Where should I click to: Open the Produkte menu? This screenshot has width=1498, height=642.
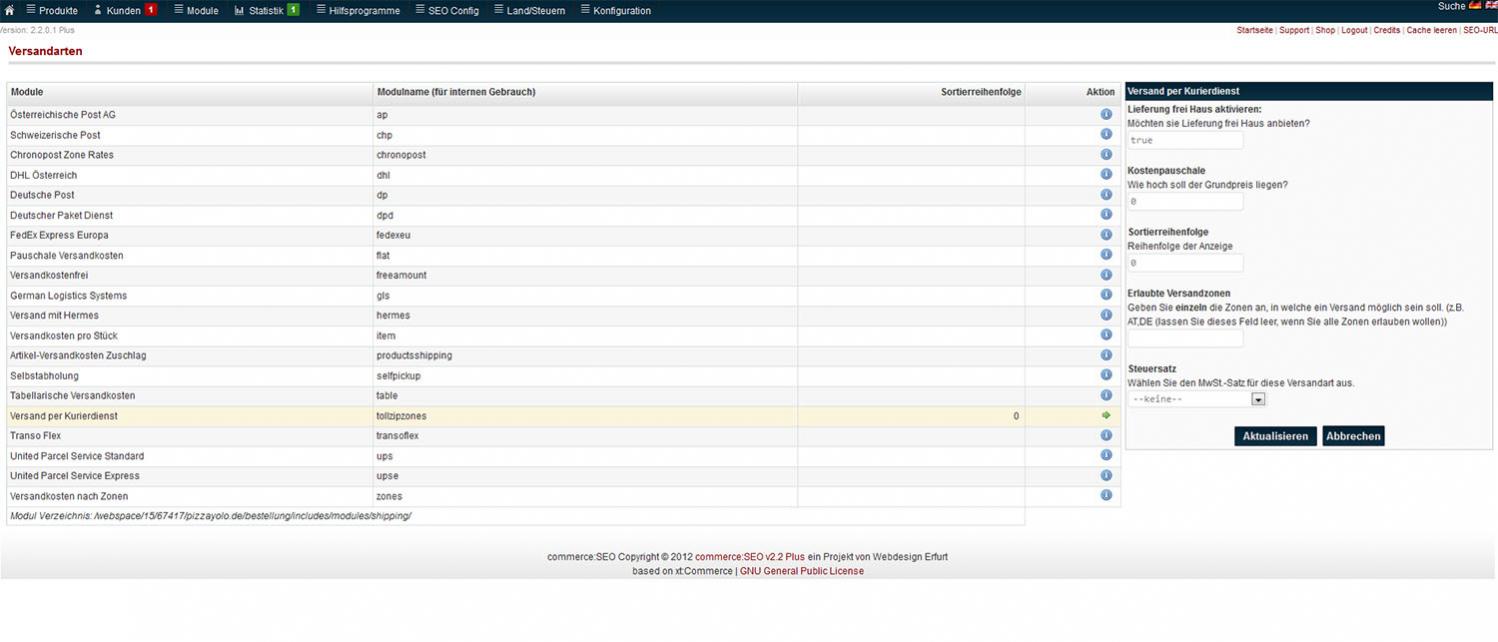pyautogui.click(x=52, y=11)
